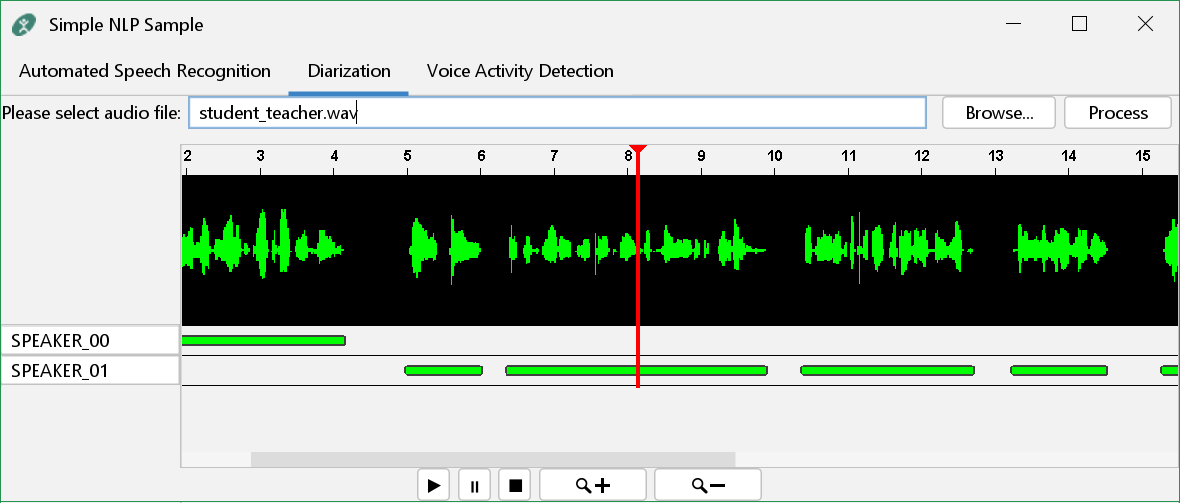Select the Diarization tab
The height and width of the screenshot is (503, 1180).
349,71
